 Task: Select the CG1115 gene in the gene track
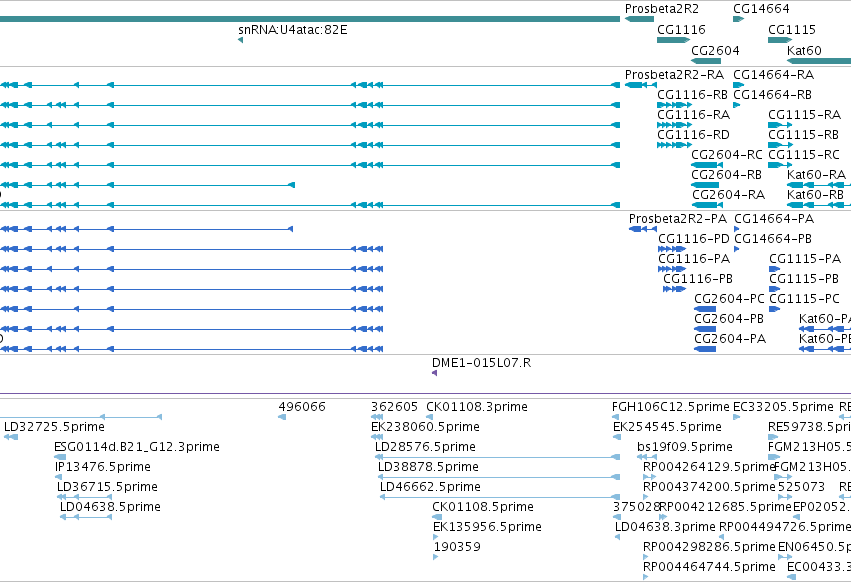(780, 40)
